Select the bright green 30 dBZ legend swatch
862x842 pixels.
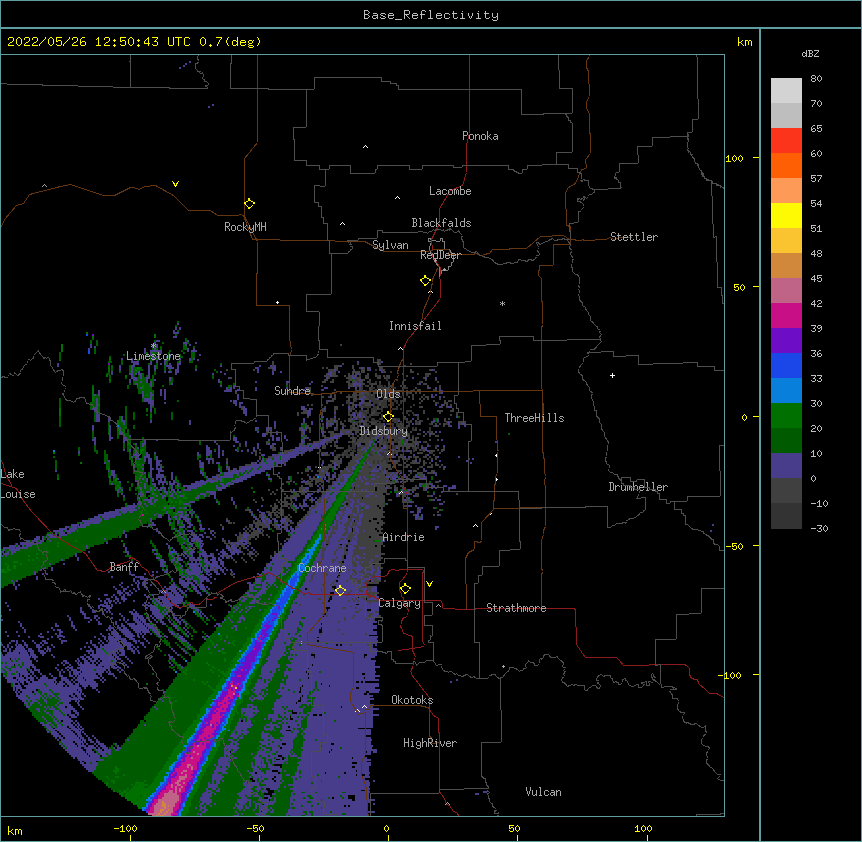point(786,416)
